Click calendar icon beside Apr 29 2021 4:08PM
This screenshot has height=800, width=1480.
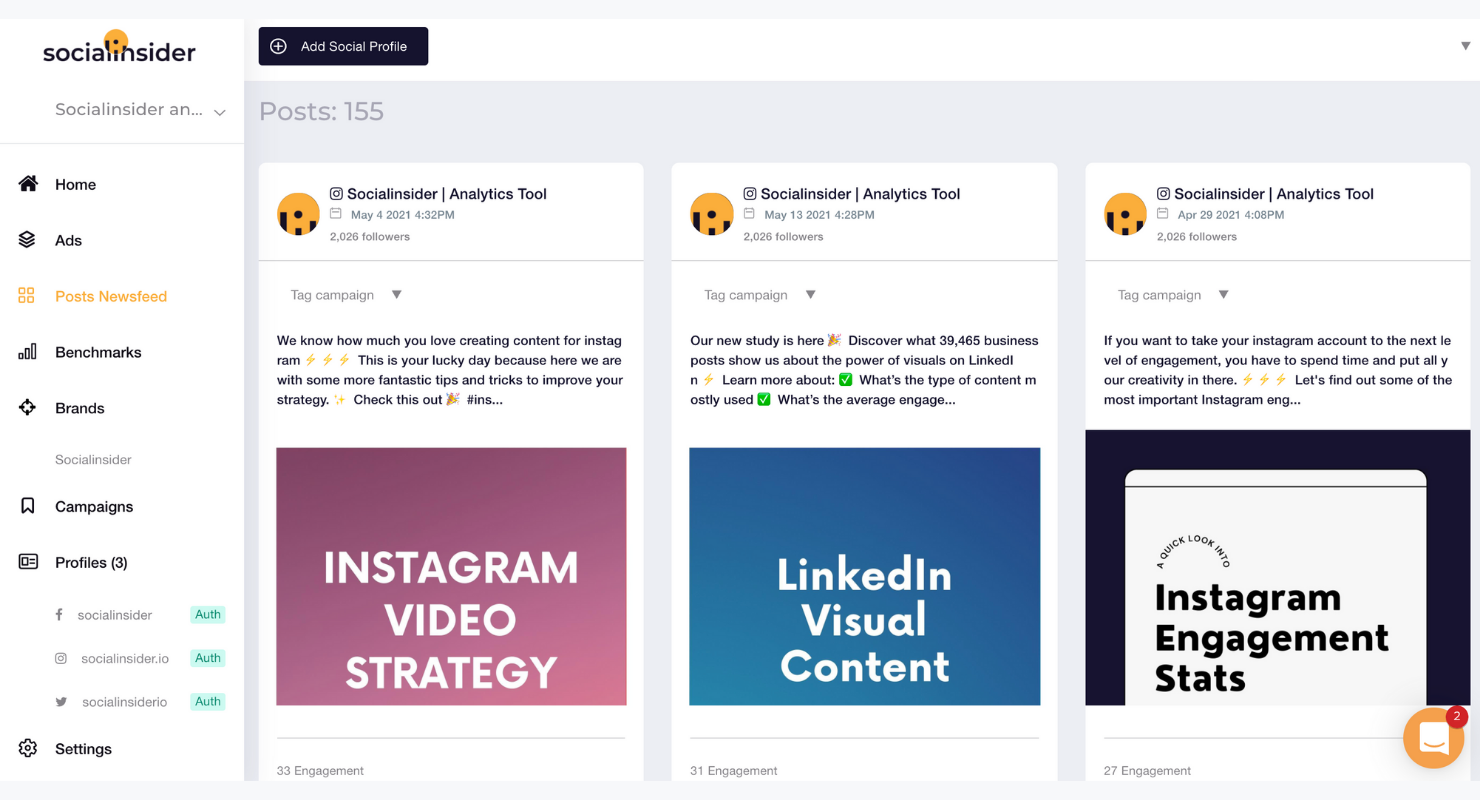(x=1163, y=214)
